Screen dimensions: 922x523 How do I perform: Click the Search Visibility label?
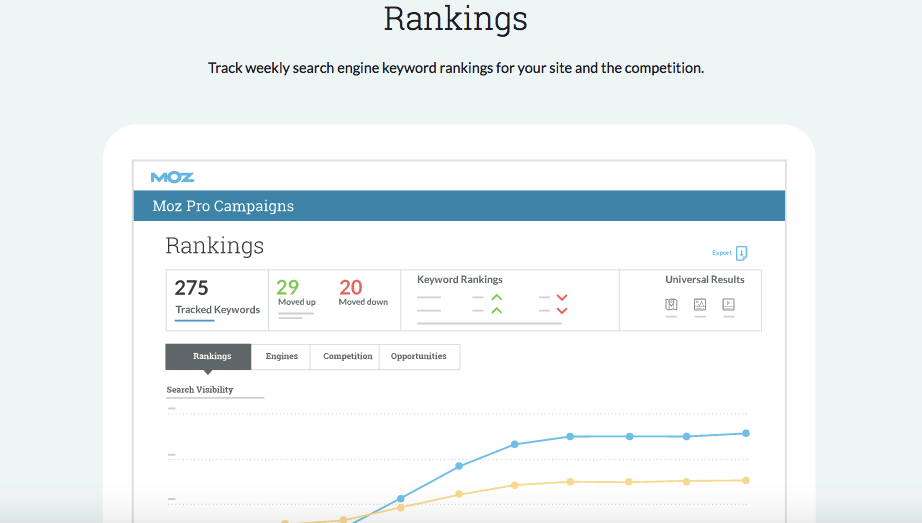tap(200, 389)
